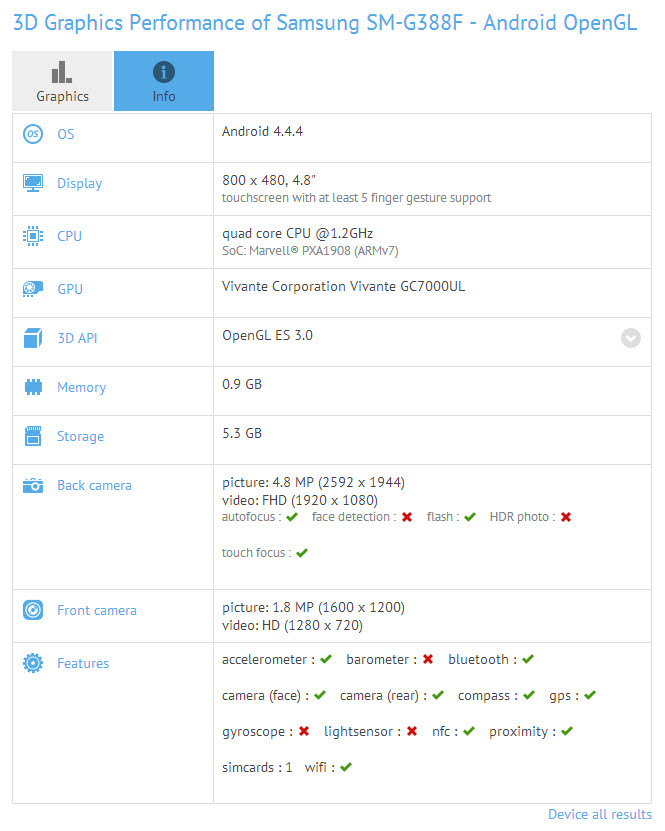Viewport: 665px width, 831px height.
Task: Click the Memory chip icon
Action: pyautogui.click(x=33, y=387)
